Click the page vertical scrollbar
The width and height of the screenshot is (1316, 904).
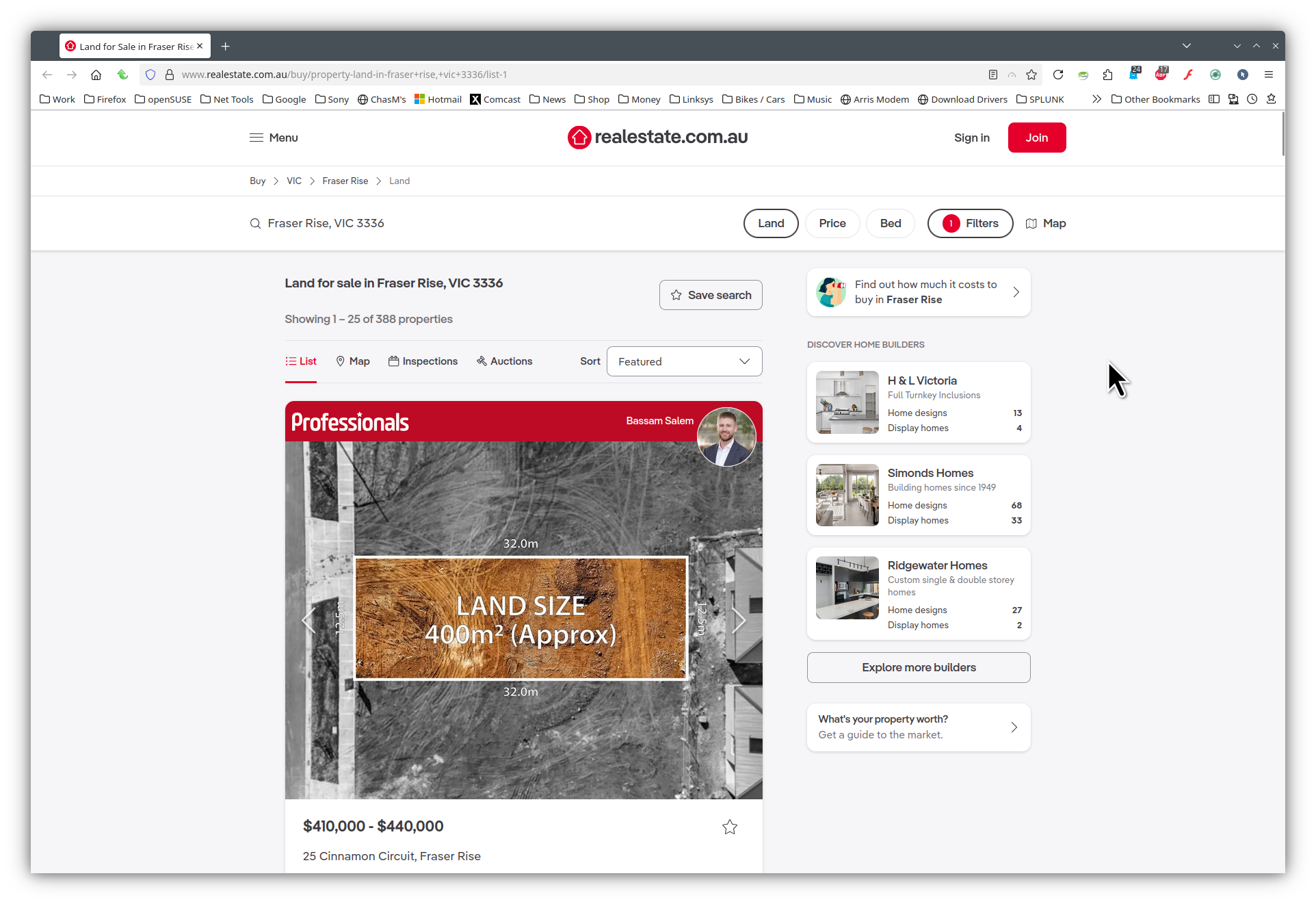[1283, 134]
